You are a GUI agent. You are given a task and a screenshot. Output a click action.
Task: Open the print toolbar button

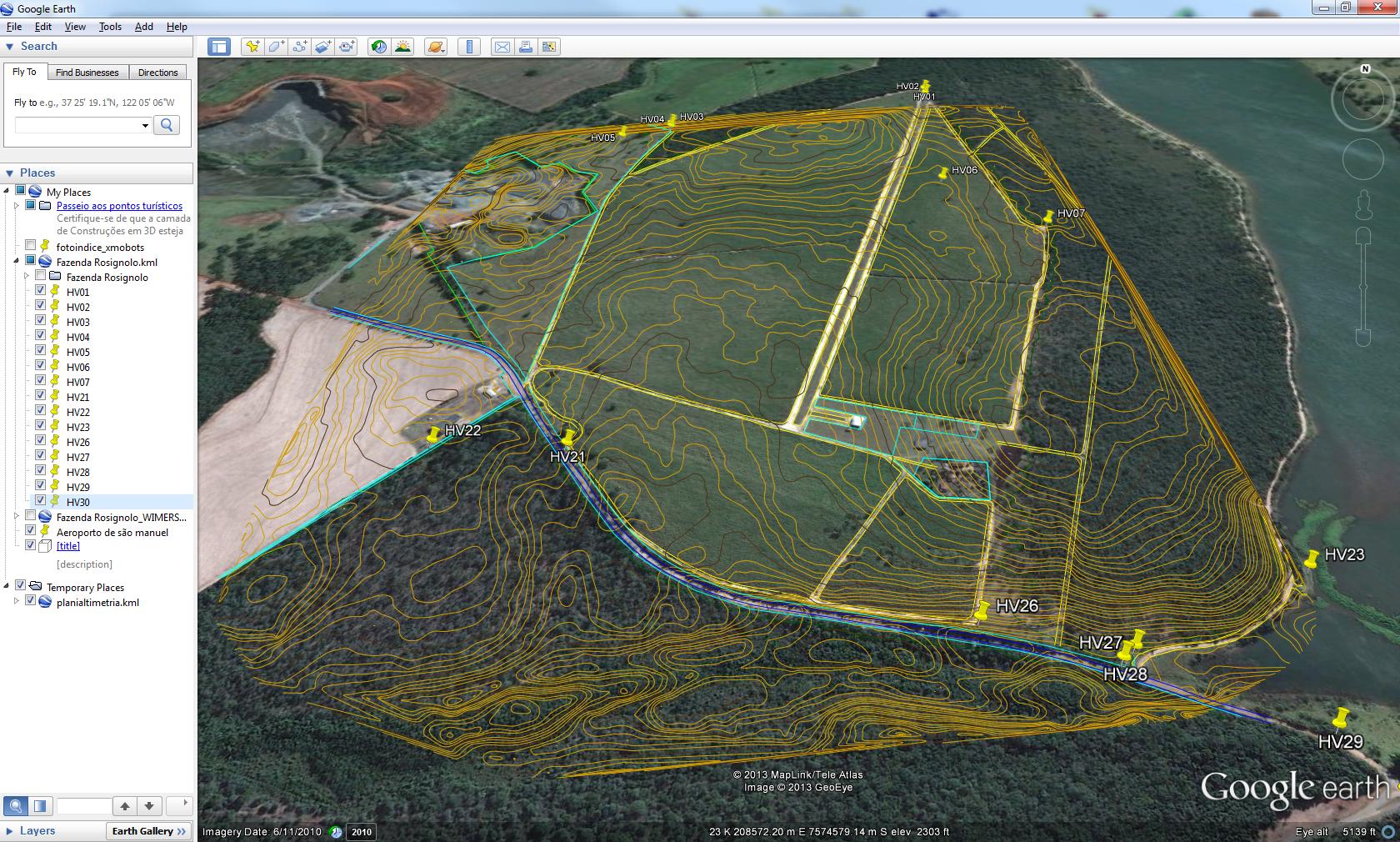[x=526, y=47]
